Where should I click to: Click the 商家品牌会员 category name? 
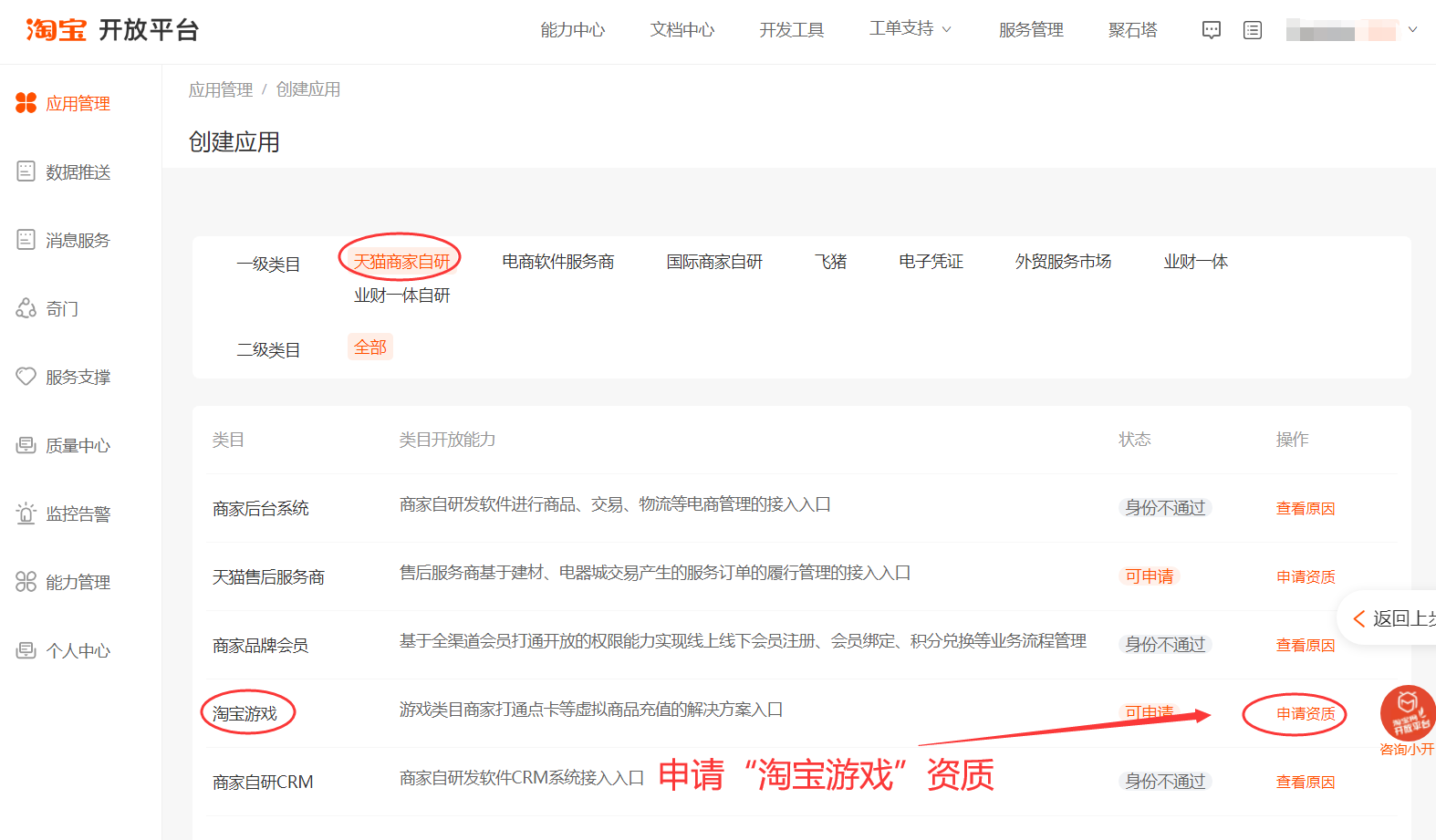point(260,646)
